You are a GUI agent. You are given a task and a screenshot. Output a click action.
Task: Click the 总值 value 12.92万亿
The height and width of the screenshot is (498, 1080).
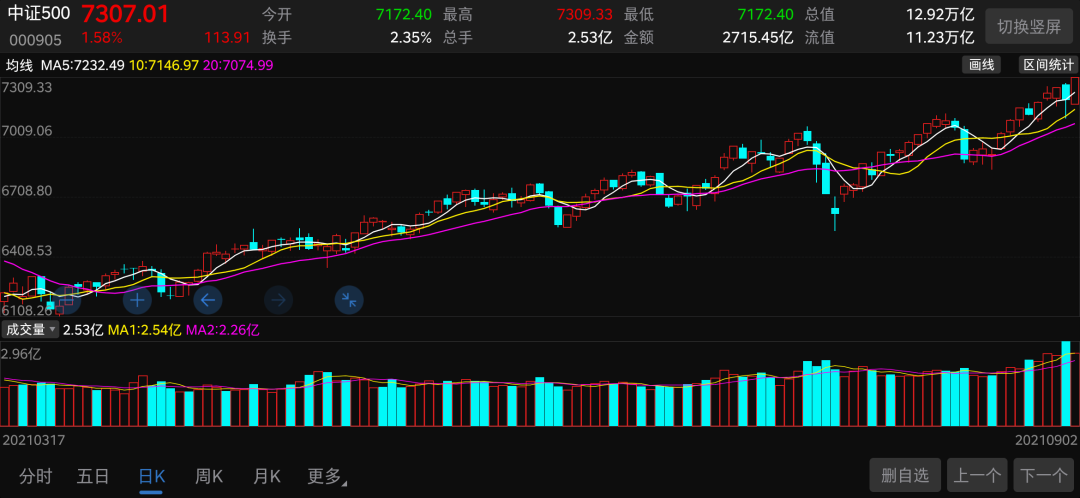click(939, 14)
